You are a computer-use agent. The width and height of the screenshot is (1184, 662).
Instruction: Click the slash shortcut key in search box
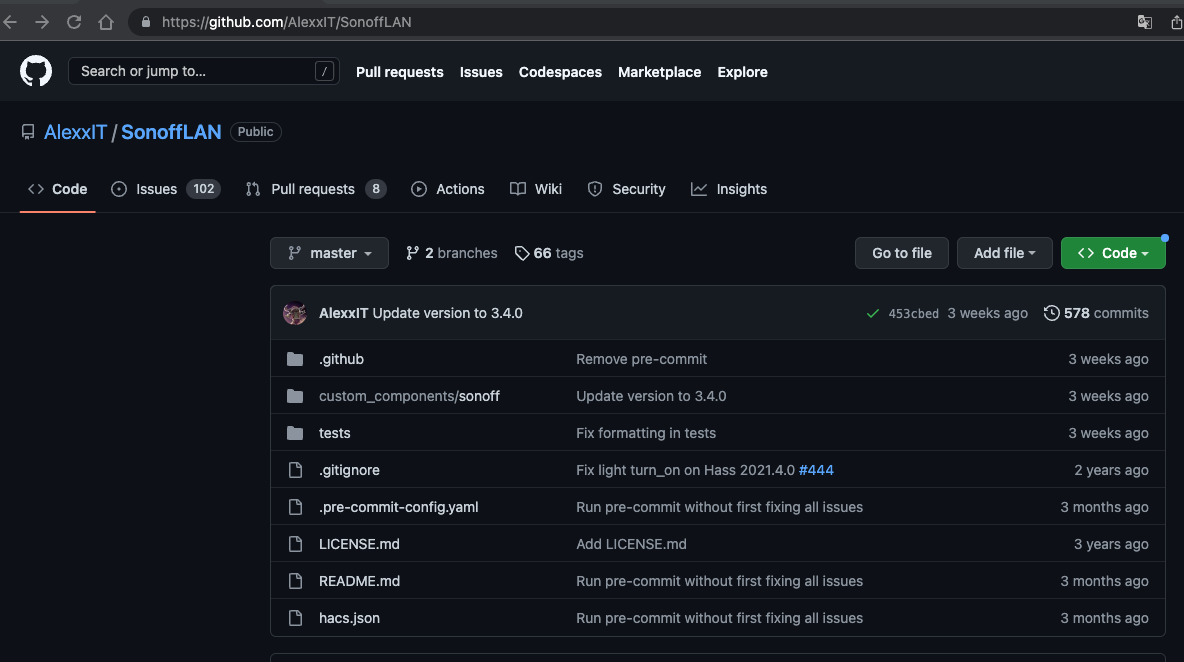pyautogui.click(x=324, y=72)
